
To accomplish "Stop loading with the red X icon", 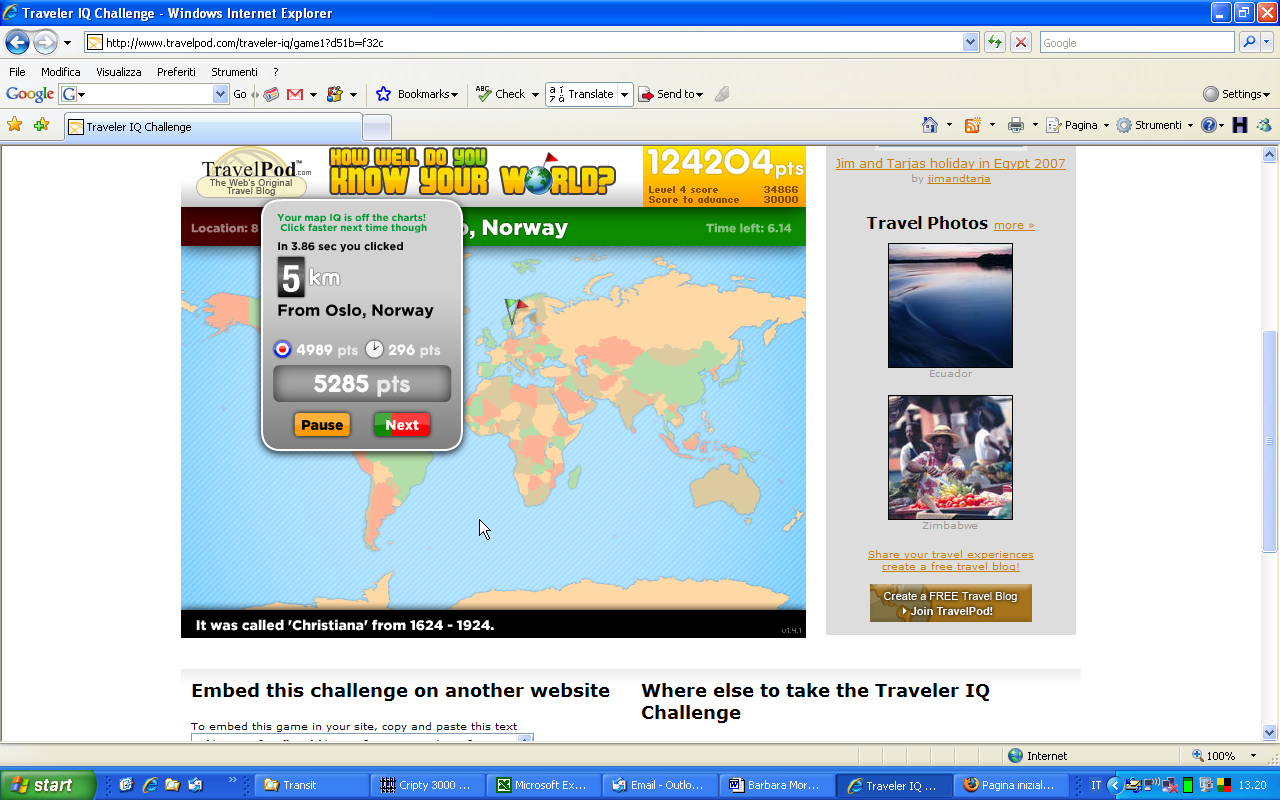I will 1021,42.
